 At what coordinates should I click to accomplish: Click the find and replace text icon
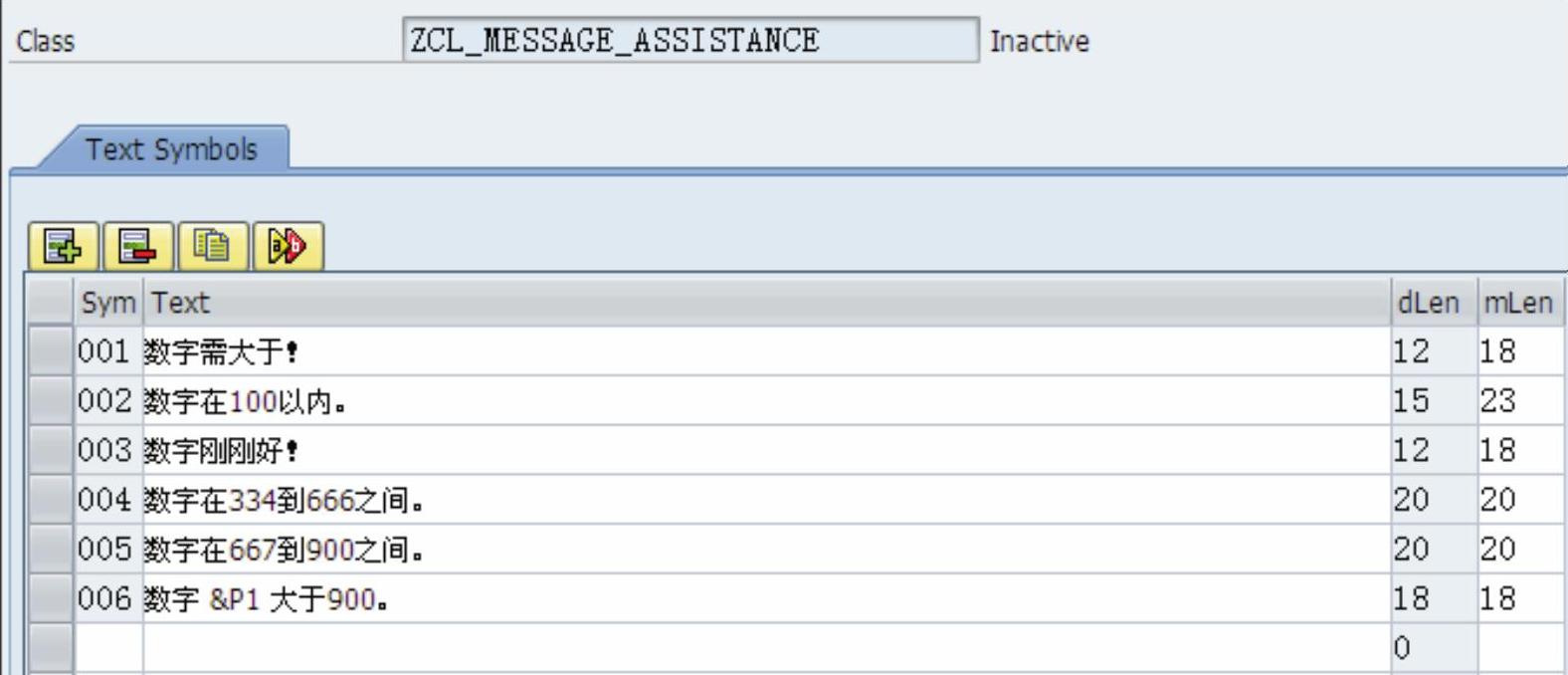(x=289, y=246)
